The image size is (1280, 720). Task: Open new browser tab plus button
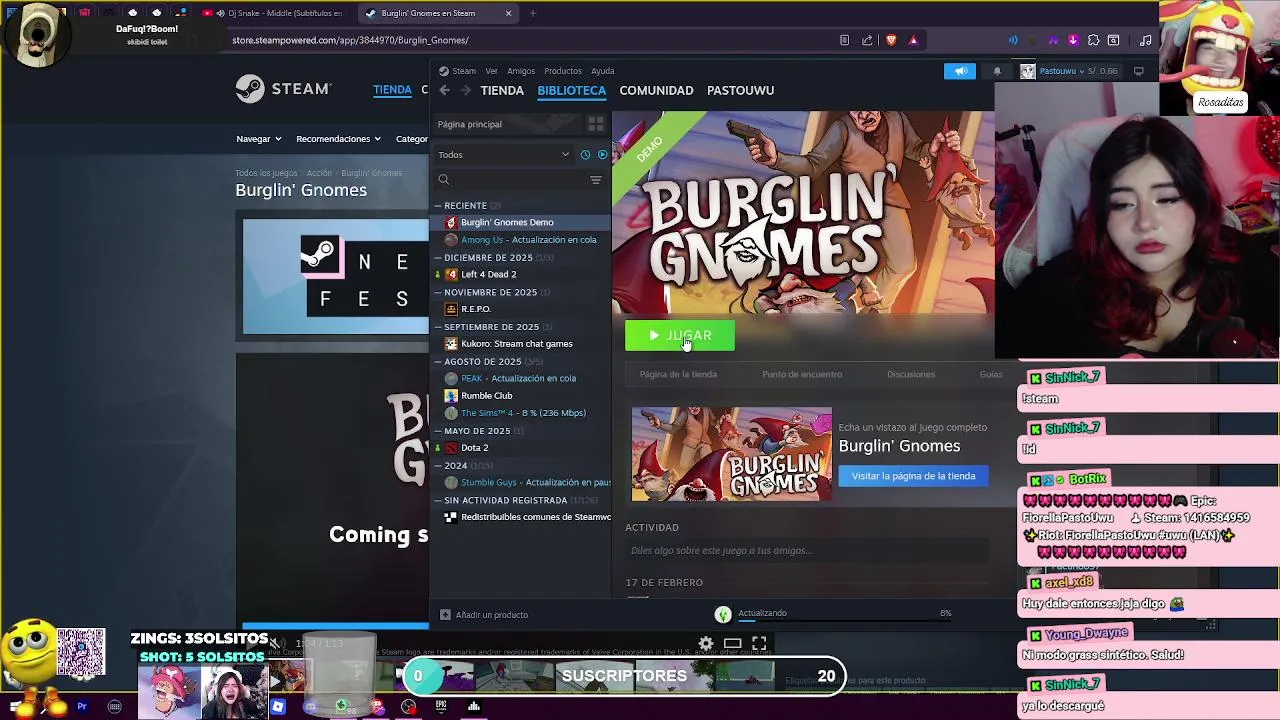(x=533, y=13)
